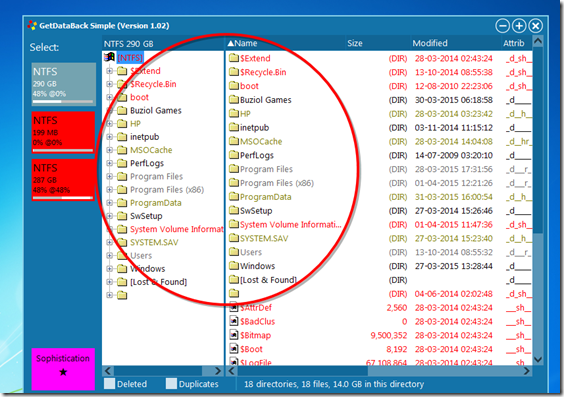Viewport: 564px width, 397px height.
Task: Expand the SwSetup tree node
Action: [109, 216]
